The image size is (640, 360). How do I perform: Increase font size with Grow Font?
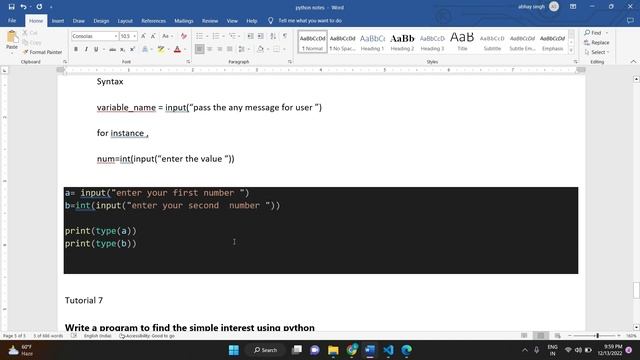[x=143, y=36]
